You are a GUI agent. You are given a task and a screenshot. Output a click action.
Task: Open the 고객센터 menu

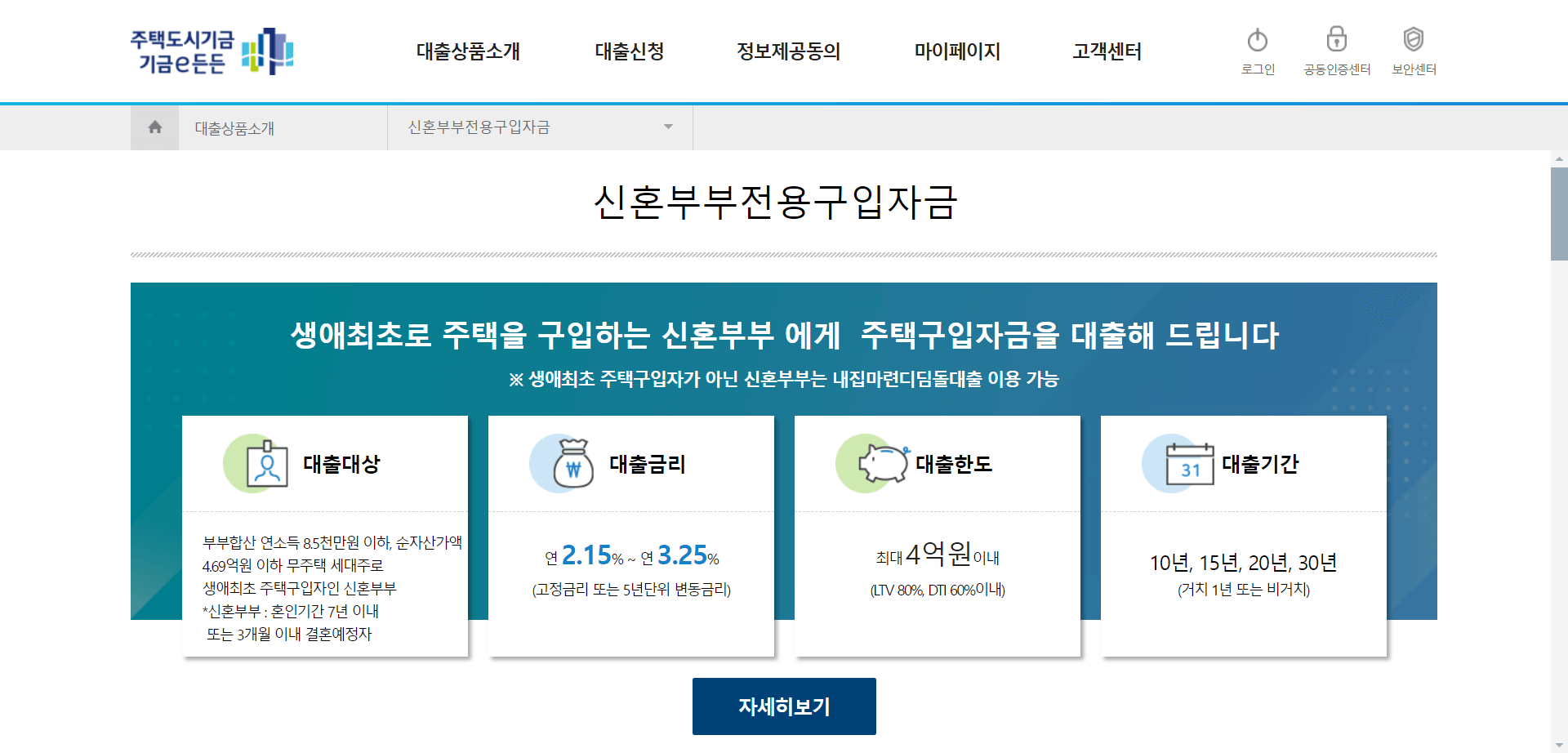pyautogui.click(x=1107, y=51)
